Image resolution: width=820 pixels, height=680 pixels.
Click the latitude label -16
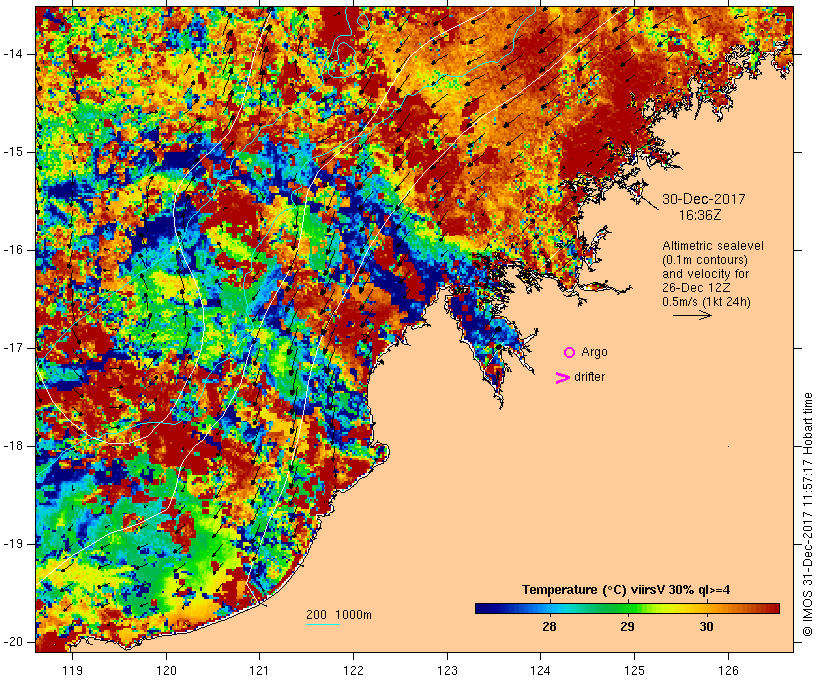[12, 250]
